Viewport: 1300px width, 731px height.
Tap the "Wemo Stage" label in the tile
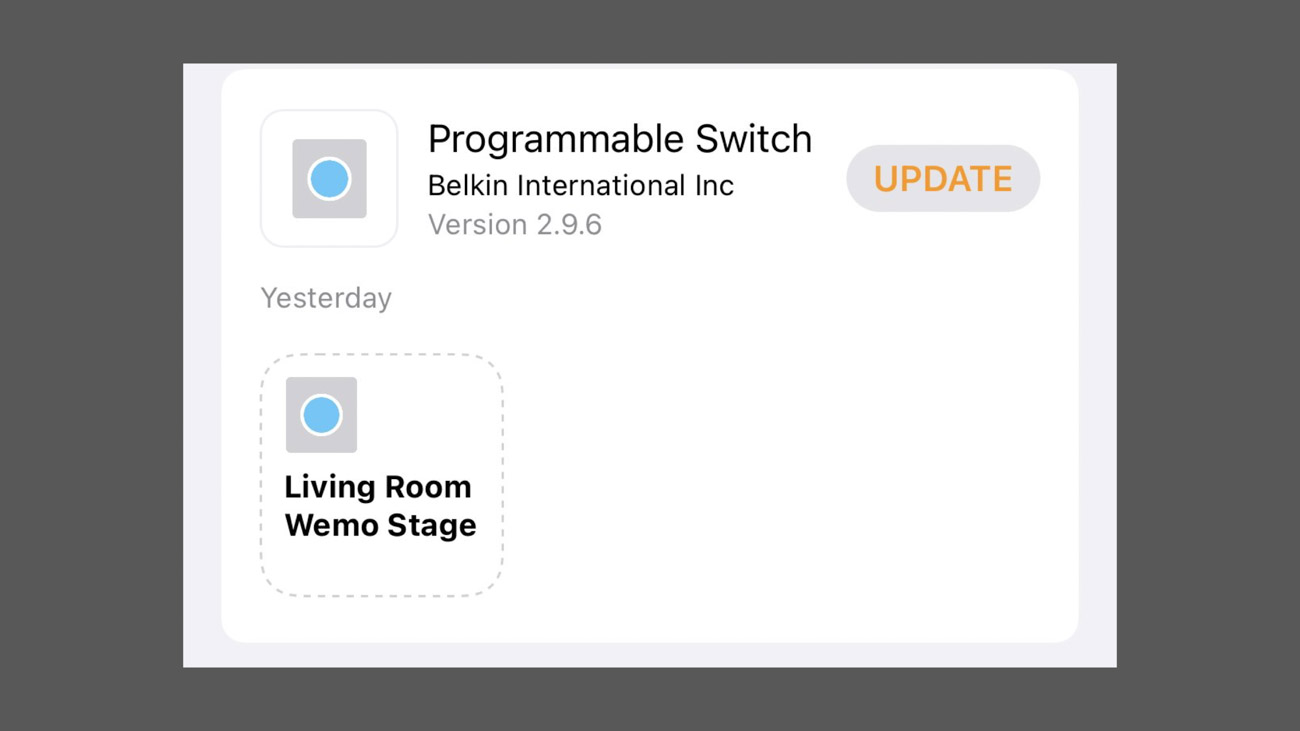(380, 525)
